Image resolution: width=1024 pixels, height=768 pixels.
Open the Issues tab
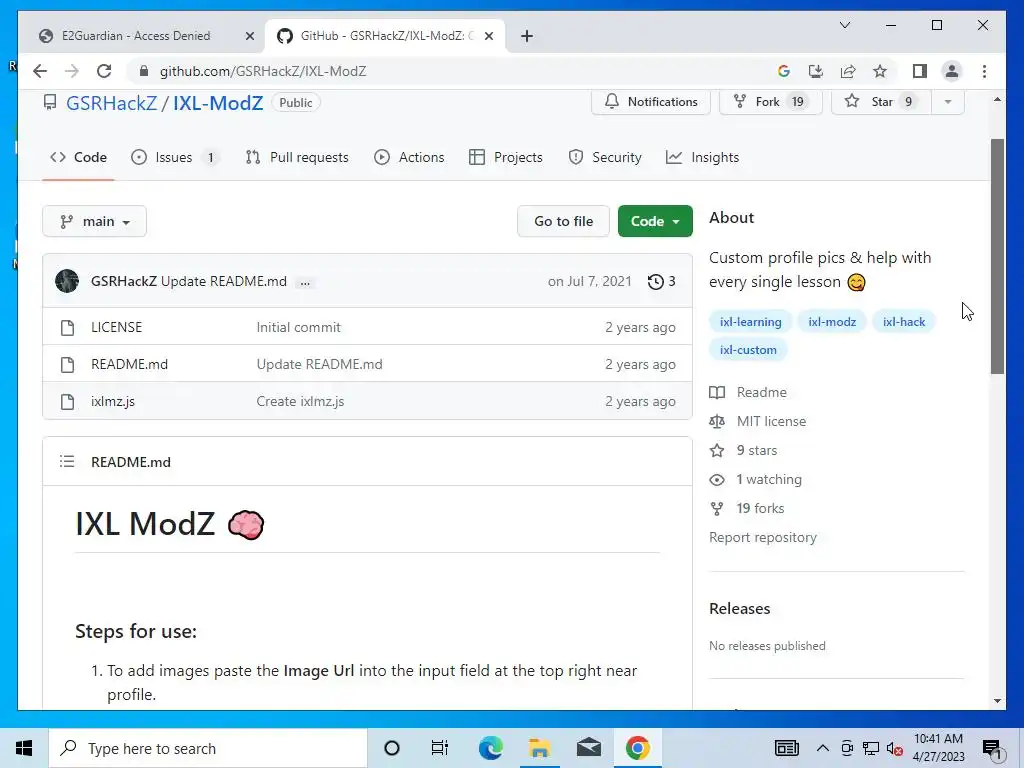(174, 157)
